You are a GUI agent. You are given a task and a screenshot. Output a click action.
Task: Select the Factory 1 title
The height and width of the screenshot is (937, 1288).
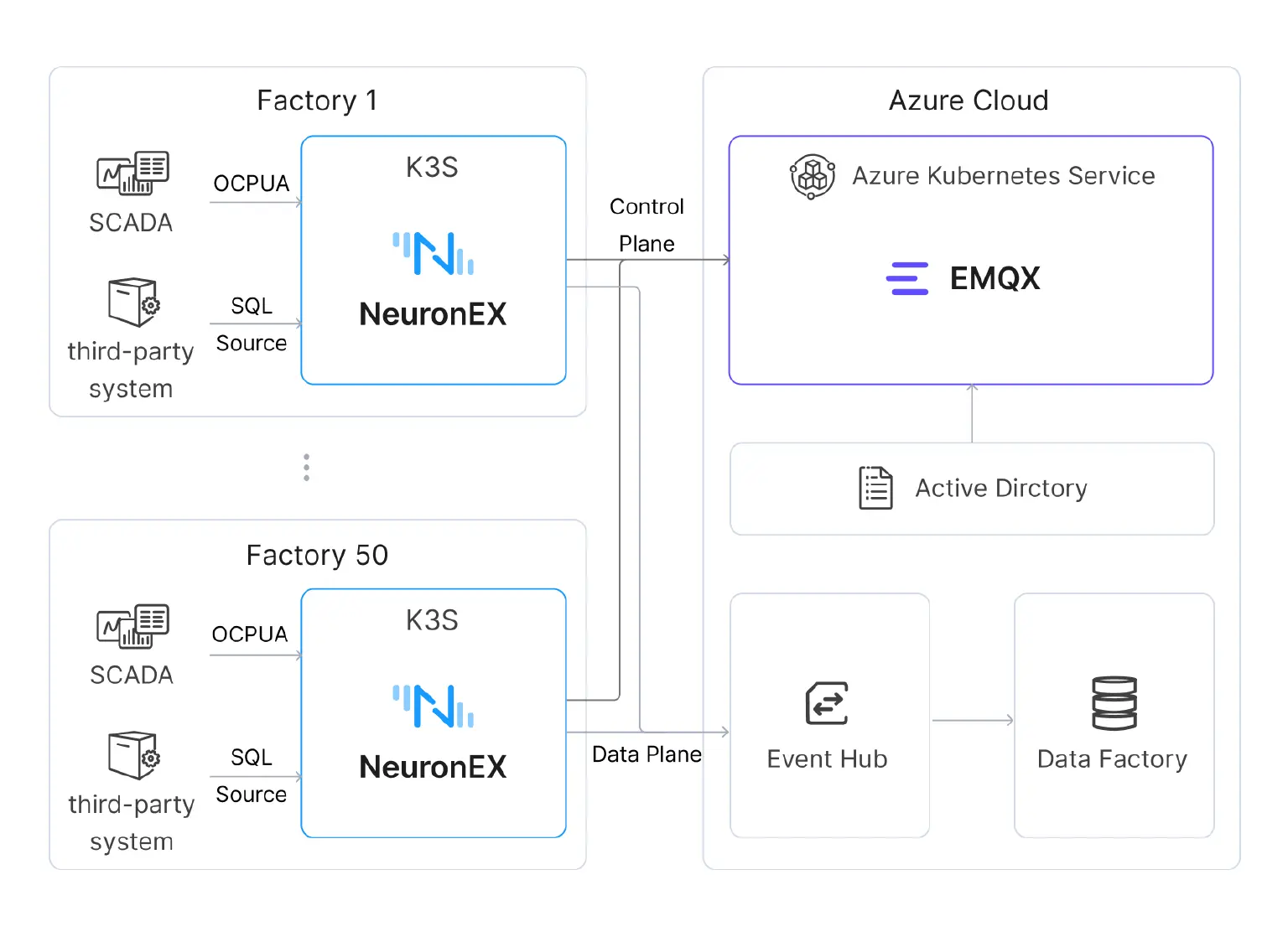tap(317, 101)
